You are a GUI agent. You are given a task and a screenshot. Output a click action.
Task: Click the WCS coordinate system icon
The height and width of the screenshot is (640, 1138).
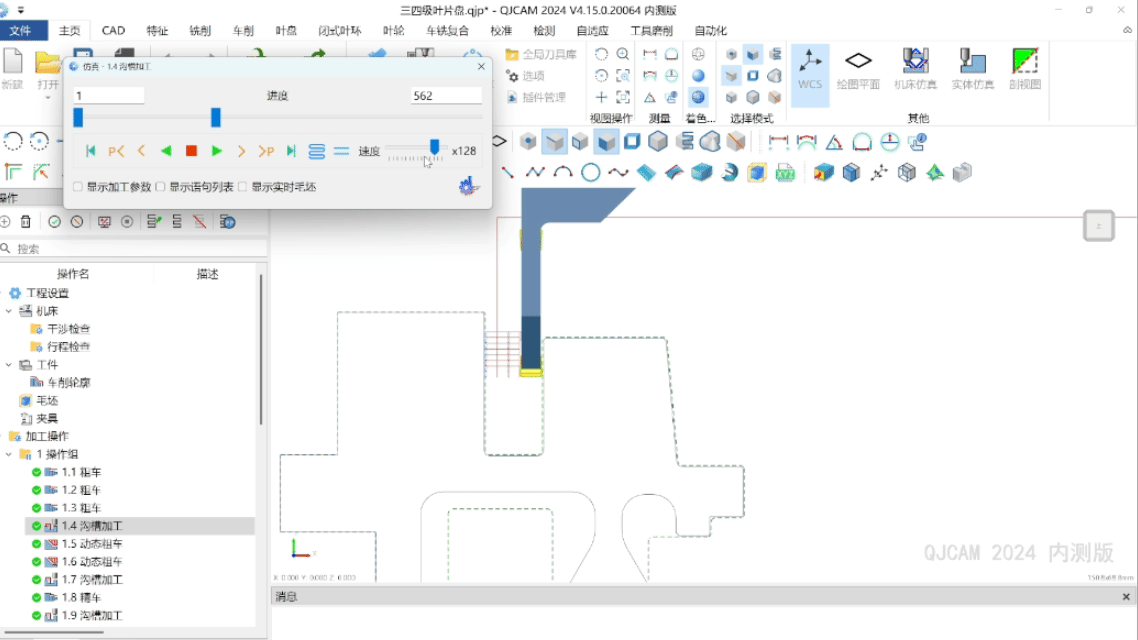pyautogui.click(x=810, y=68)
